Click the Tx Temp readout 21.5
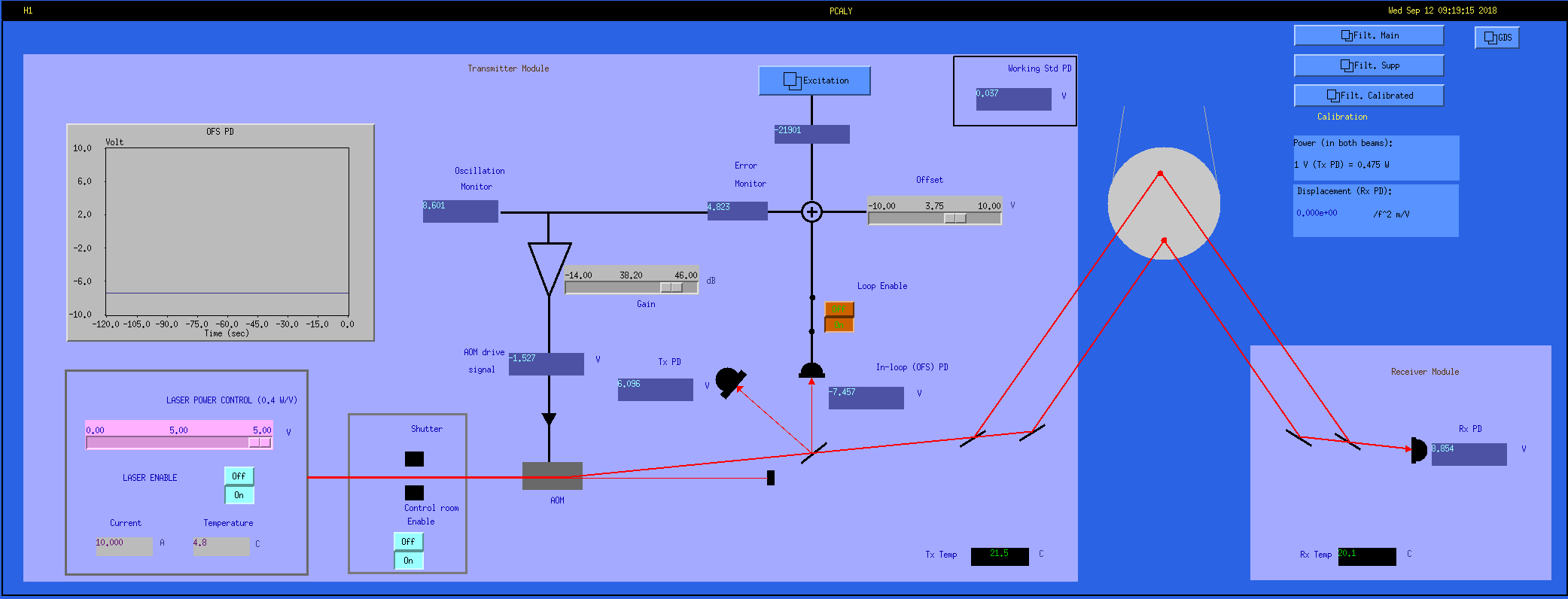This screenshot has height=599, width=1568. coord(1000,556)
